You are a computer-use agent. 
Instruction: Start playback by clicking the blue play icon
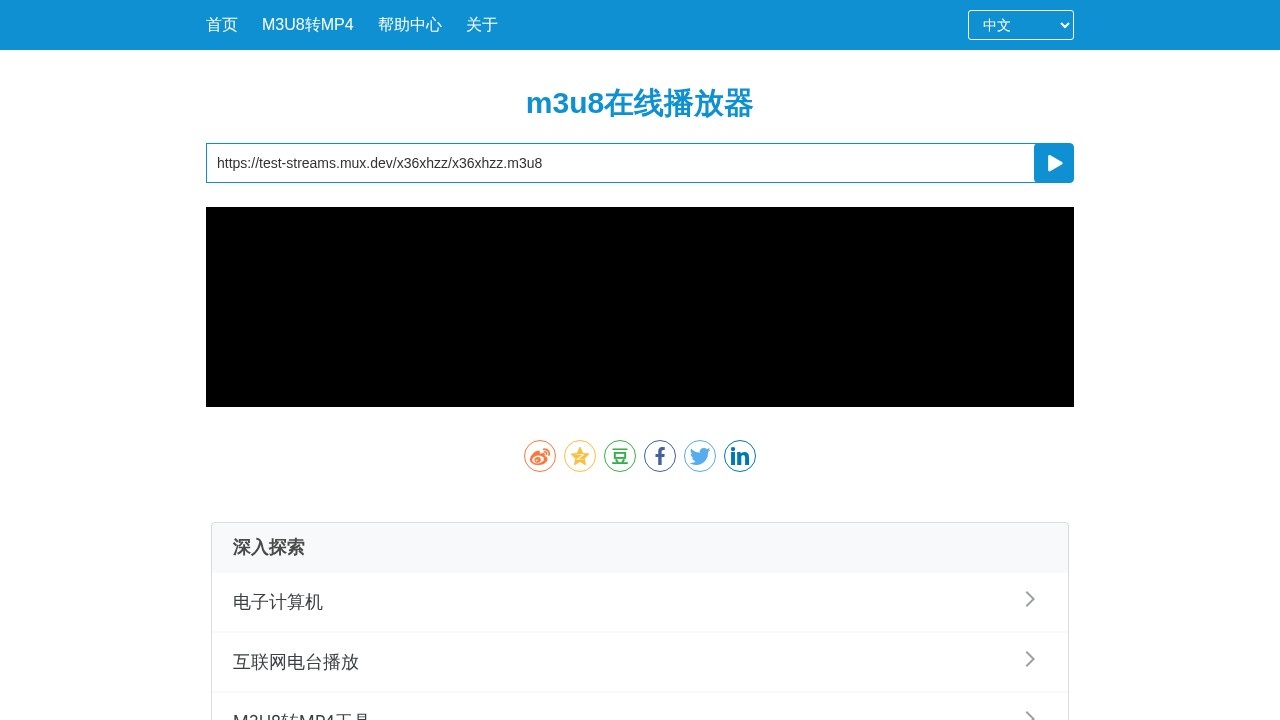tap(1053, 163)
